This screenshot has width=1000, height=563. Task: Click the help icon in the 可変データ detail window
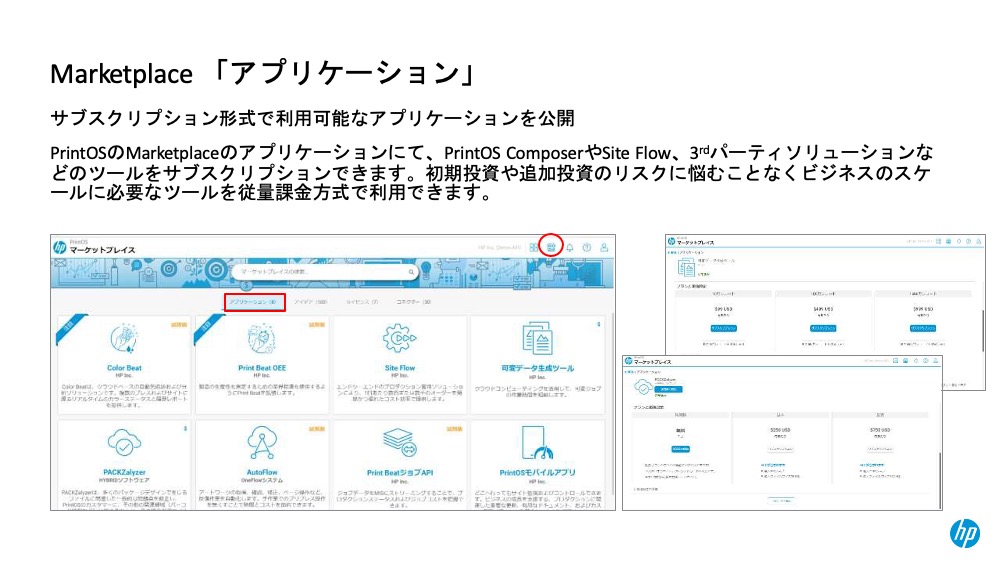click(969, 242)
